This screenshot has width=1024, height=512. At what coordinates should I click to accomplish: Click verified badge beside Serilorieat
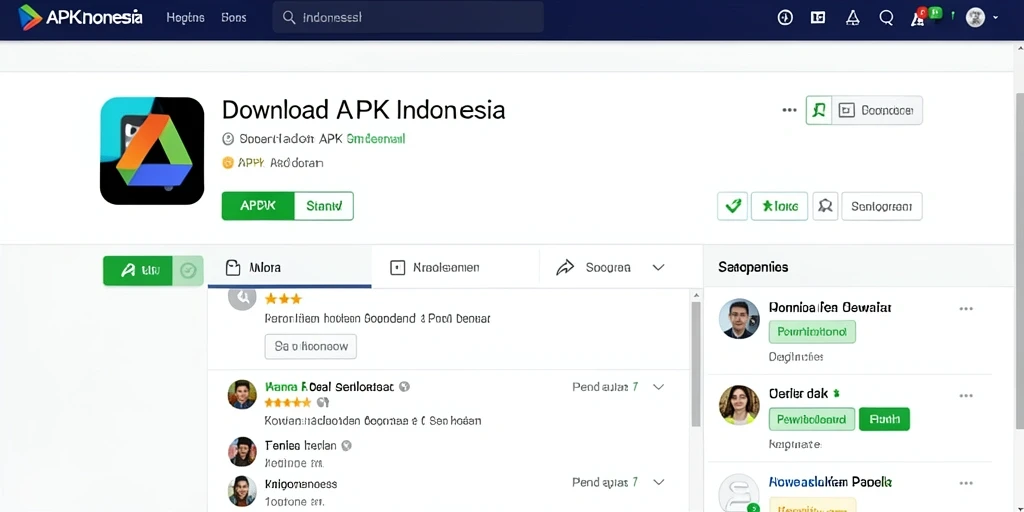coord(404,387)
